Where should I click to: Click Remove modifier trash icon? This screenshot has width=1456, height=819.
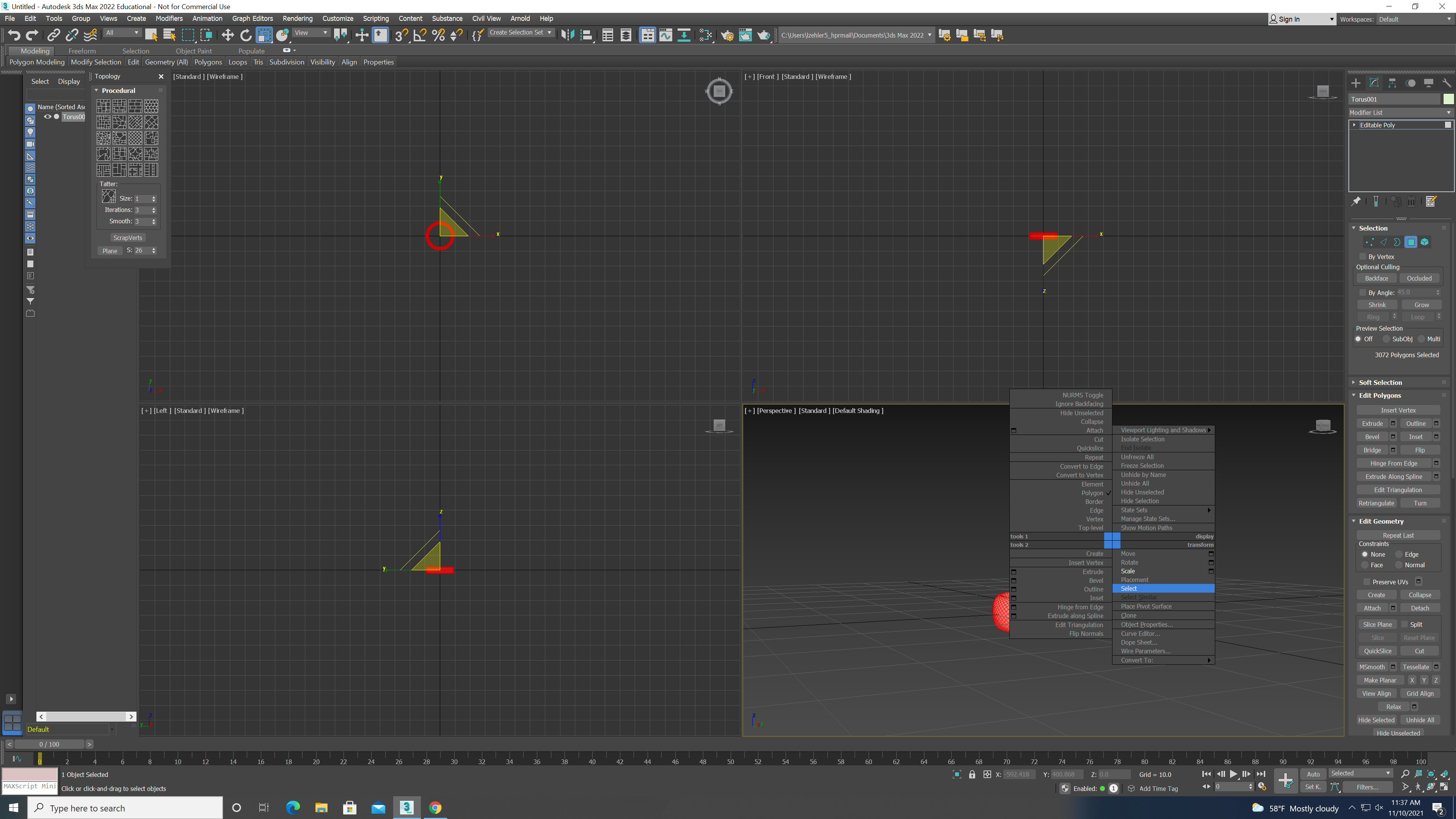(x=1411, y=201)
